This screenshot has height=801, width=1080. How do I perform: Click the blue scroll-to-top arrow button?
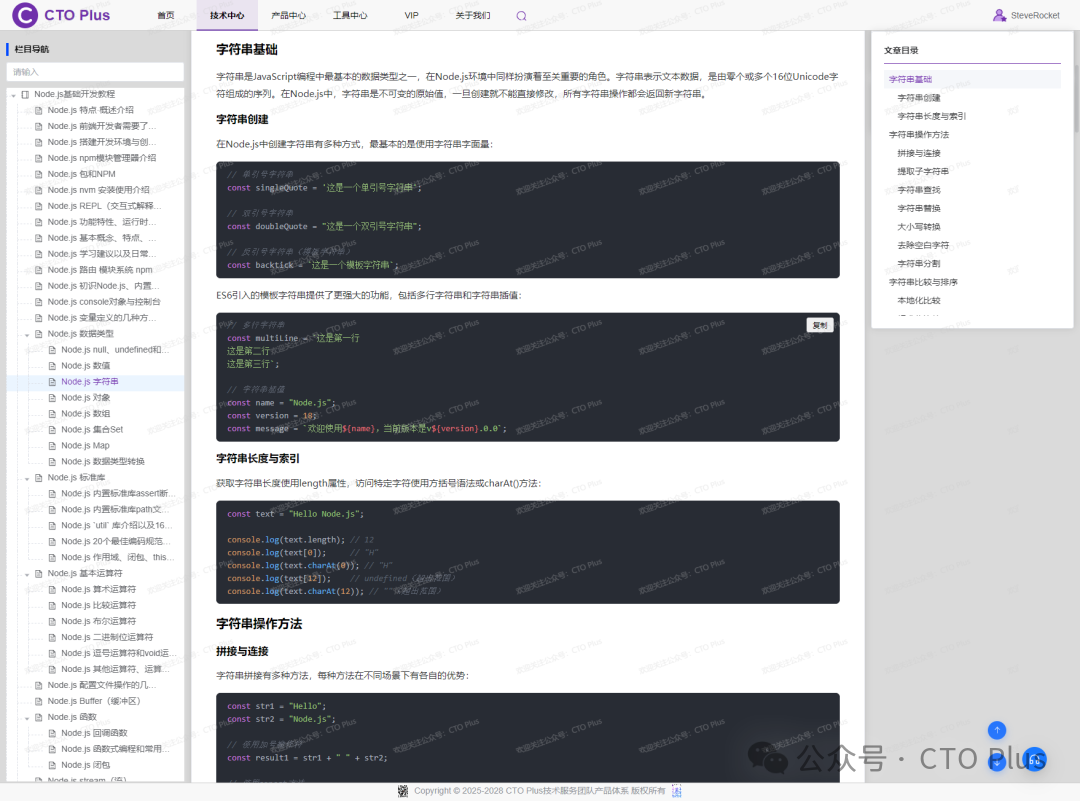tap(997, 730)
